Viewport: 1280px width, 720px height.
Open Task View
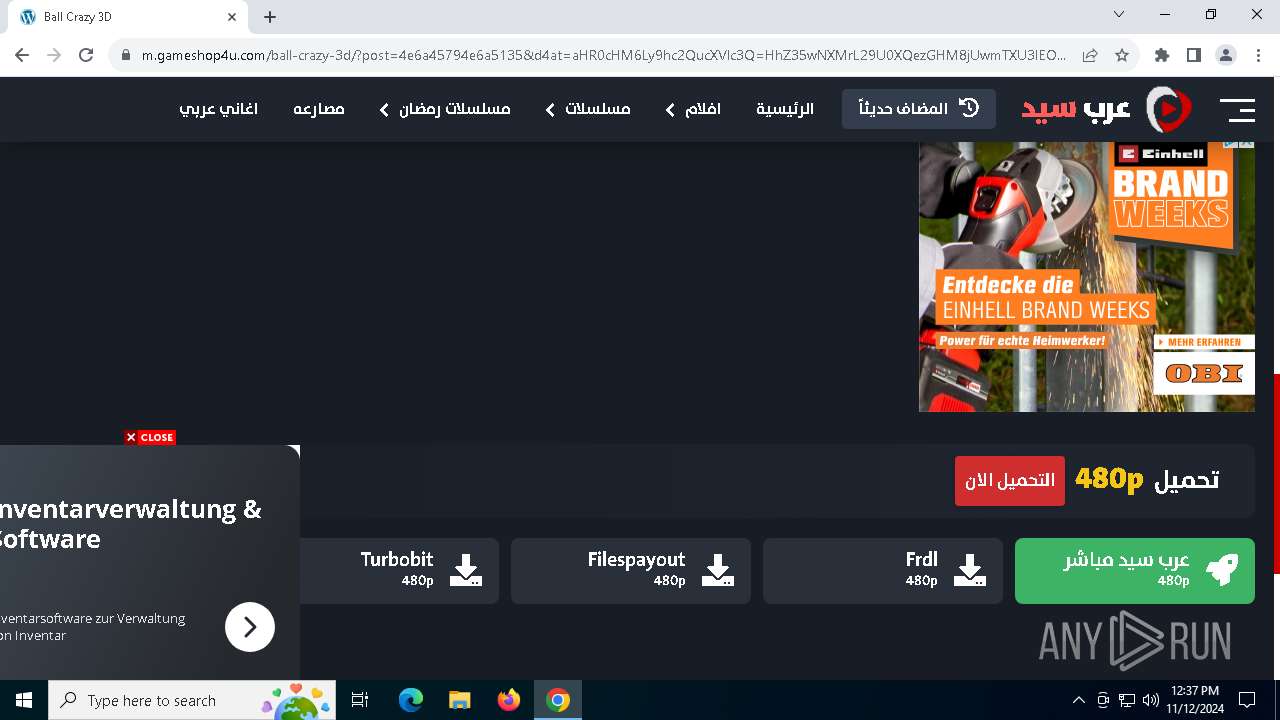pyautogui.click(x=361, y=700)
